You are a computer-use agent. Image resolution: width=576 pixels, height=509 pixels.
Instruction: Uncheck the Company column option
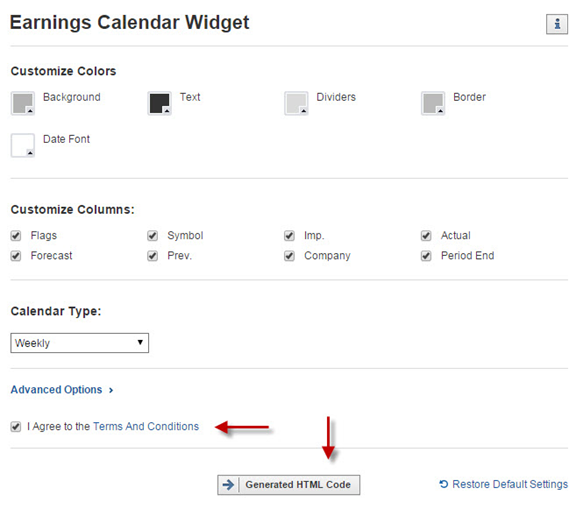point(289,256)
